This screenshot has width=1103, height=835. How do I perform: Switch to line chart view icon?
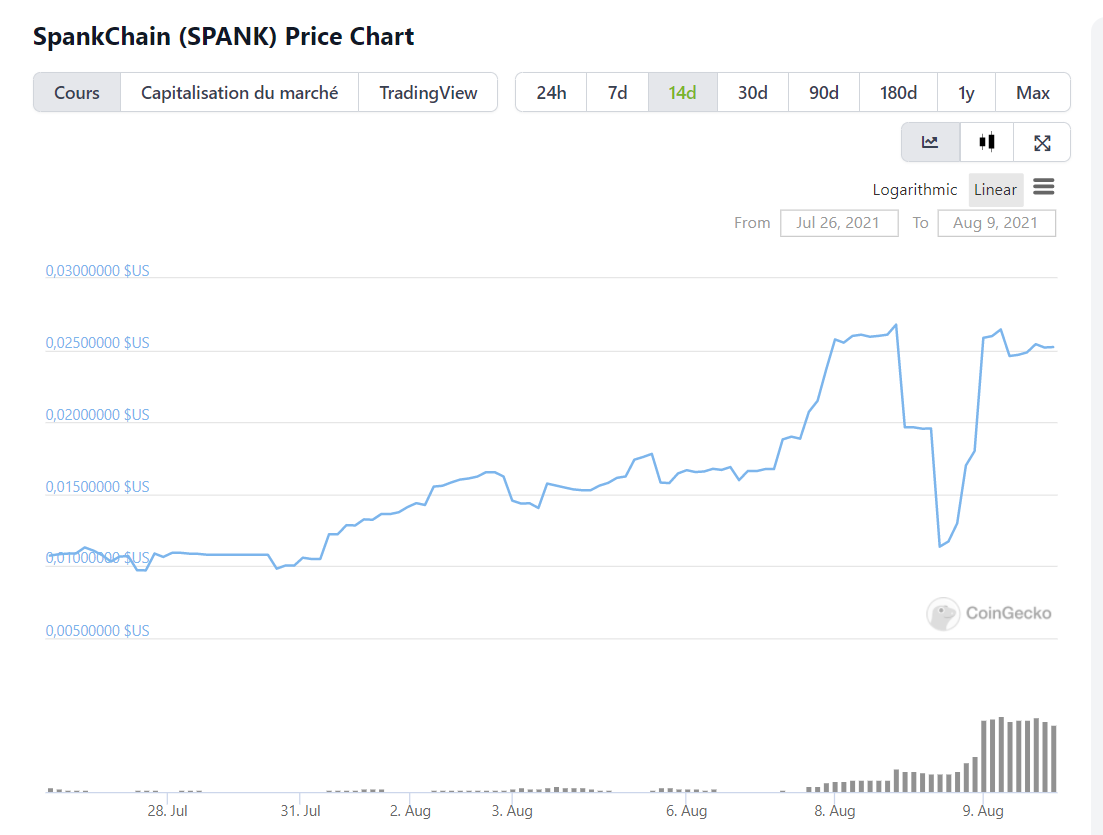[930, 142]
